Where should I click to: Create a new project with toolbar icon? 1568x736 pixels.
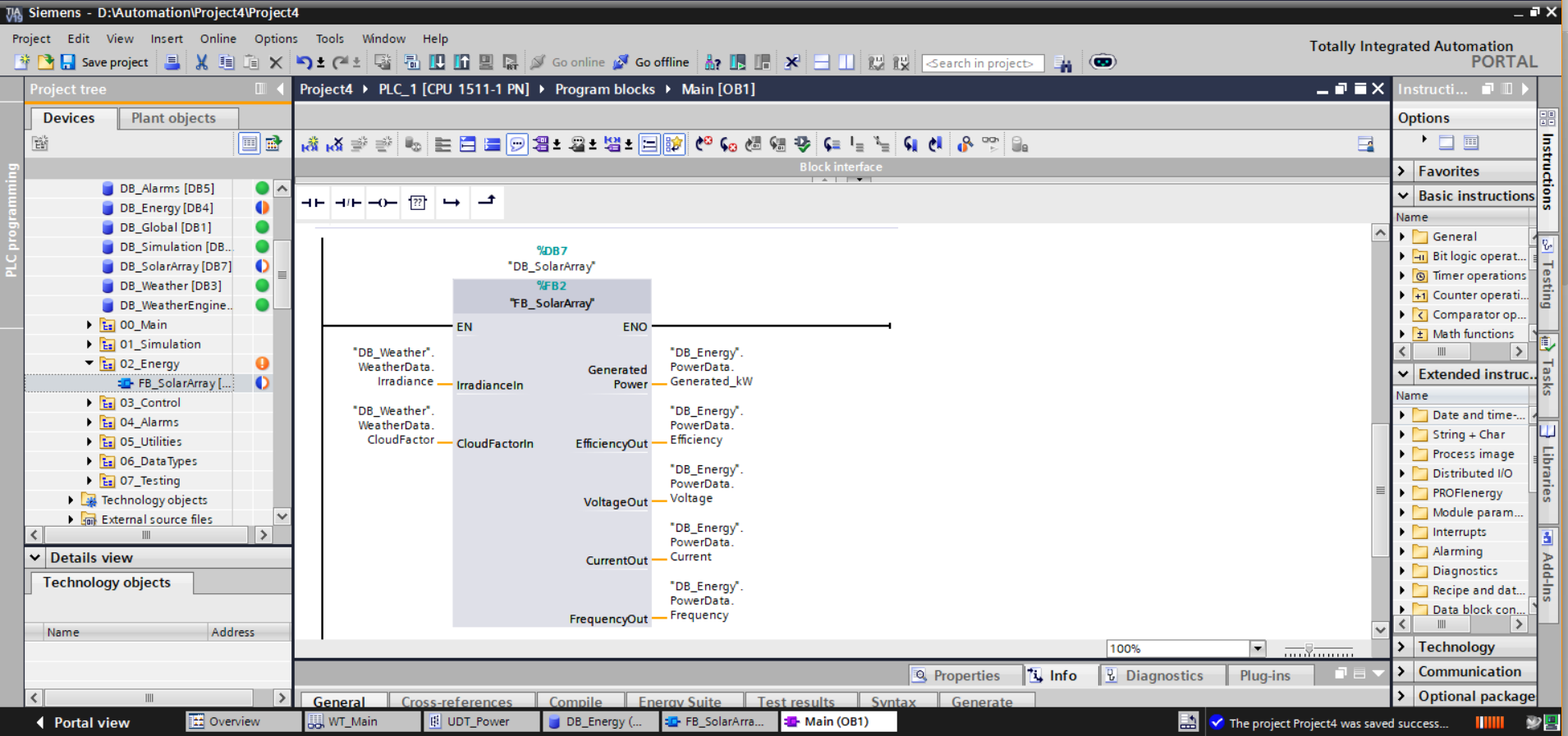pyautogui.click(x=21, y=62)
